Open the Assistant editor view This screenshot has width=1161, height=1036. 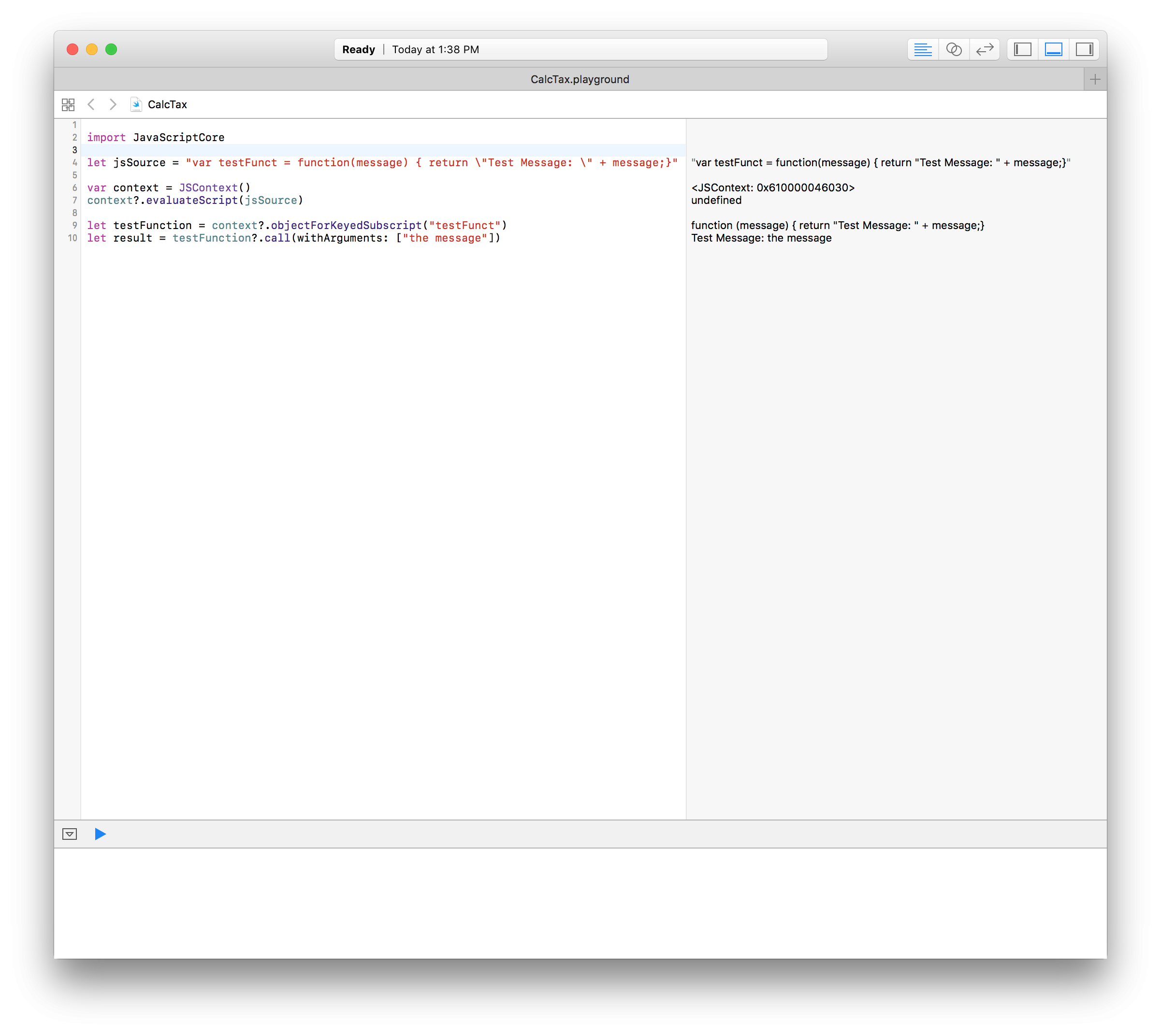(x=954, y=49)
